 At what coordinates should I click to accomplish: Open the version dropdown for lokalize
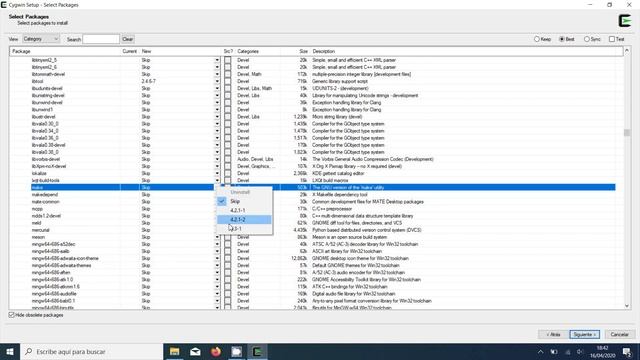click(217, 173)
